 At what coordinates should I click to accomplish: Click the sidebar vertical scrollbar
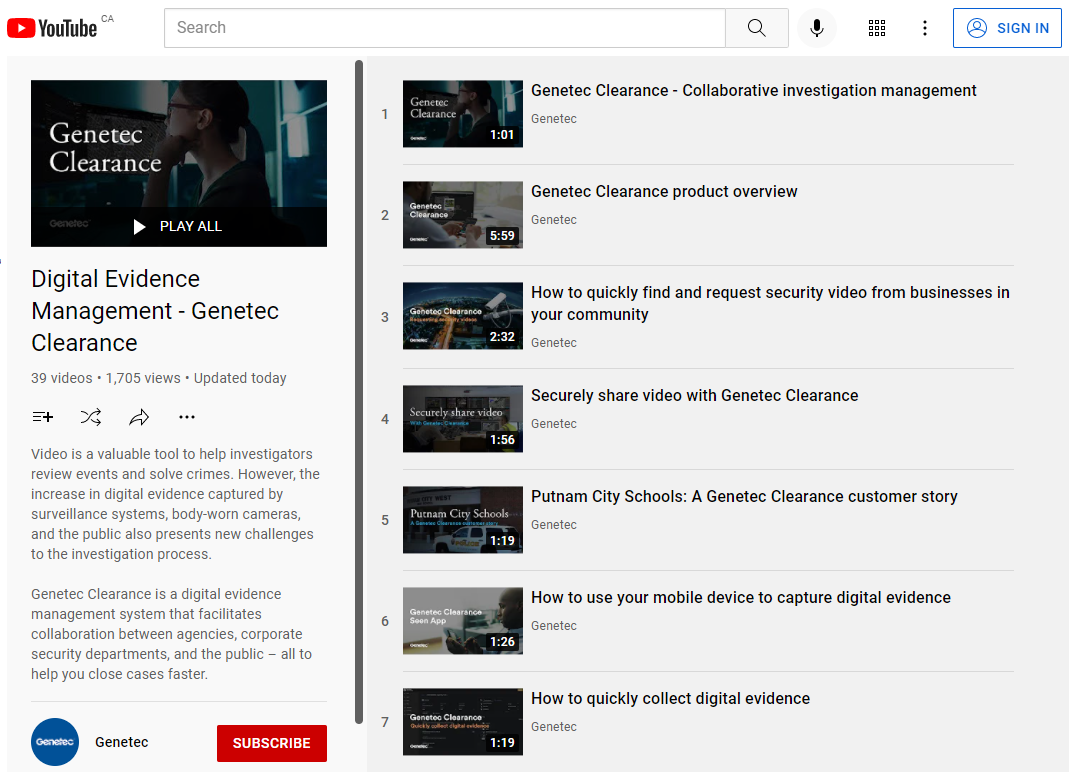(x=359, y=392)
